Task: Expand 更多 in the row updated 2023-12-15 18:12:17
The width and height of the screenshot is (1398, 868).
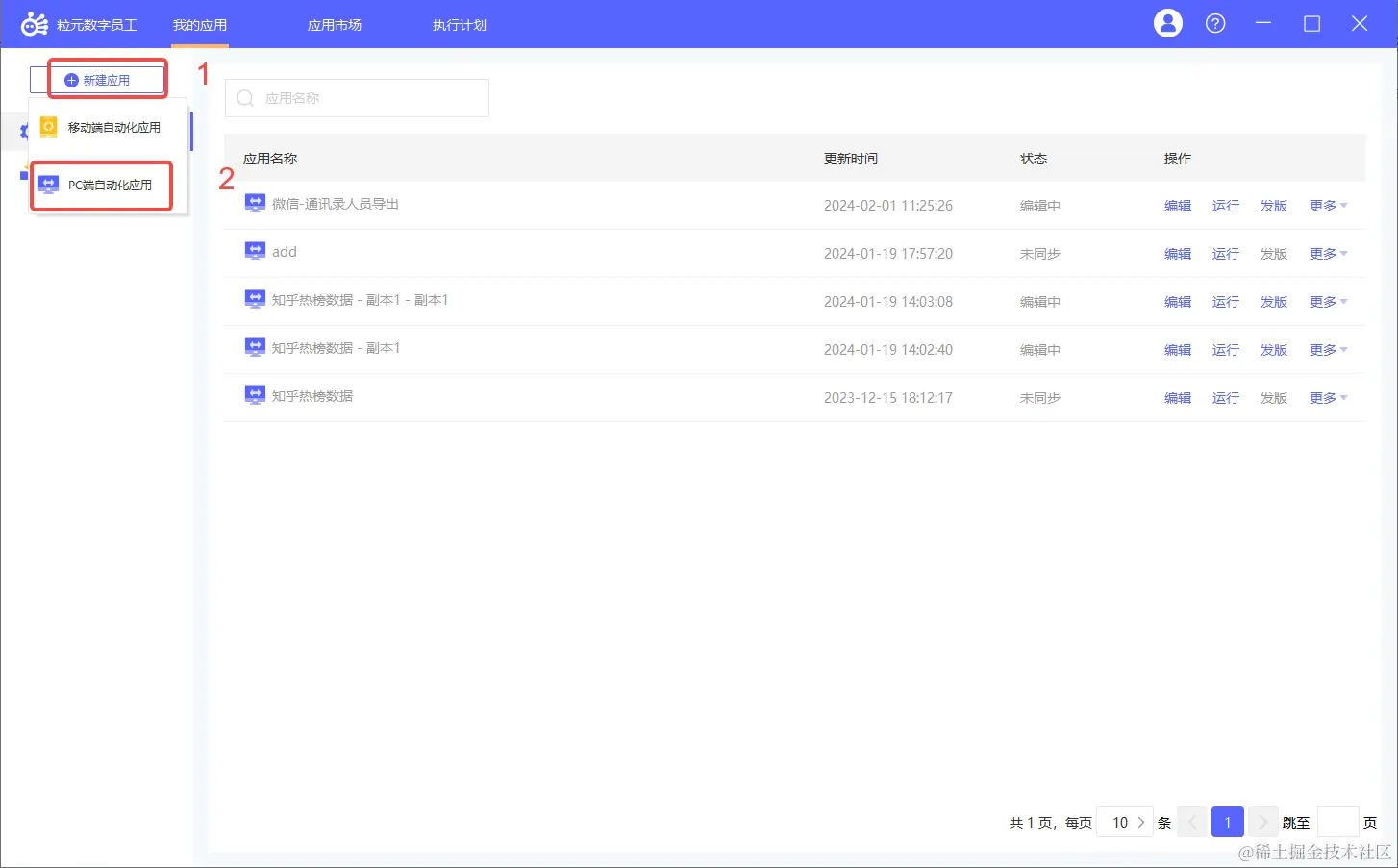Action: click(1328, 398)
